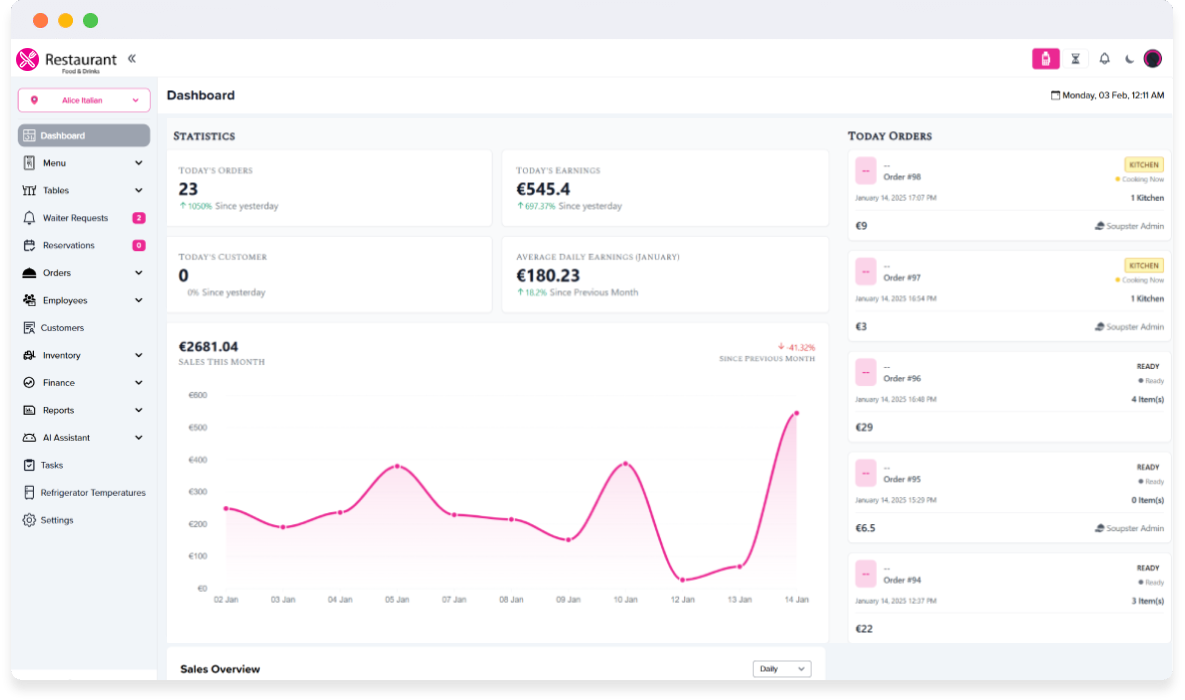Click the Reservations count badge

(139, 245)
